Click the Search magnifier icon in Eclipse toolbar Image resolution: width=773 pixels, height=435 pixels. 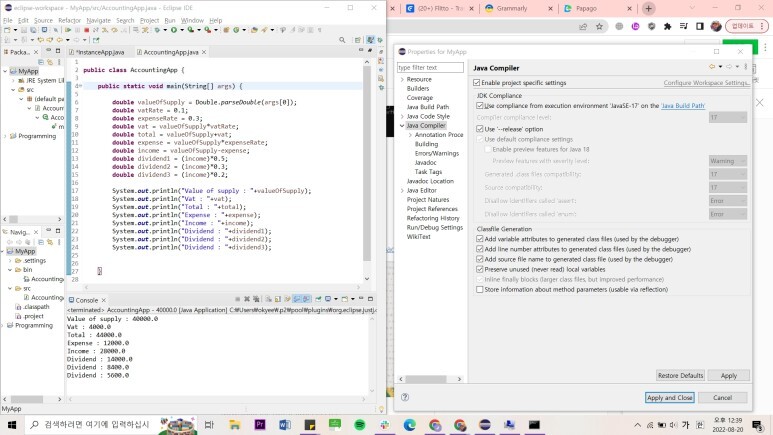(342, 40)
